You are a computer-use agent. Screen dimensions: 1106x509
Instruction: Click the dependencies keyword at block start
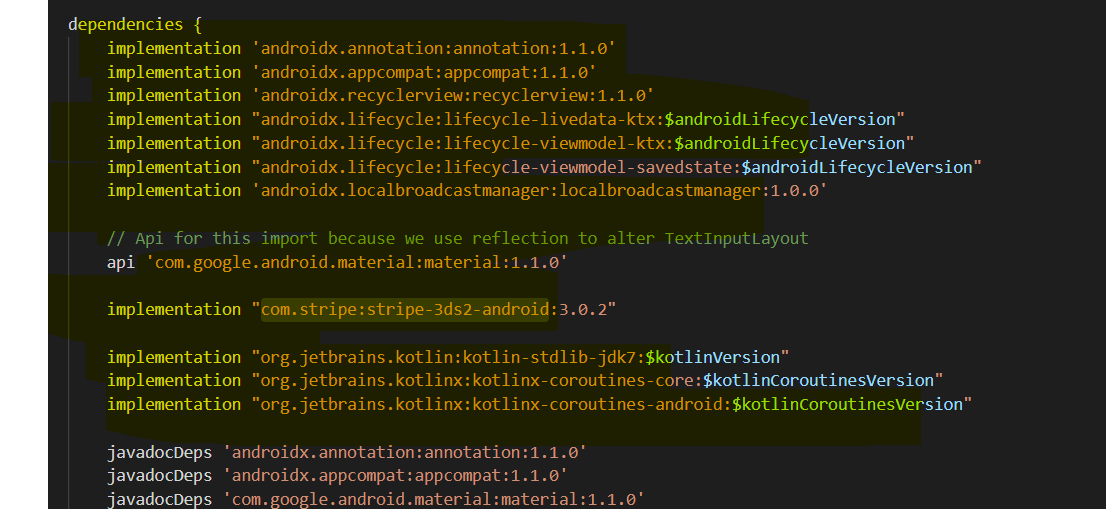(x=125, y=24)
